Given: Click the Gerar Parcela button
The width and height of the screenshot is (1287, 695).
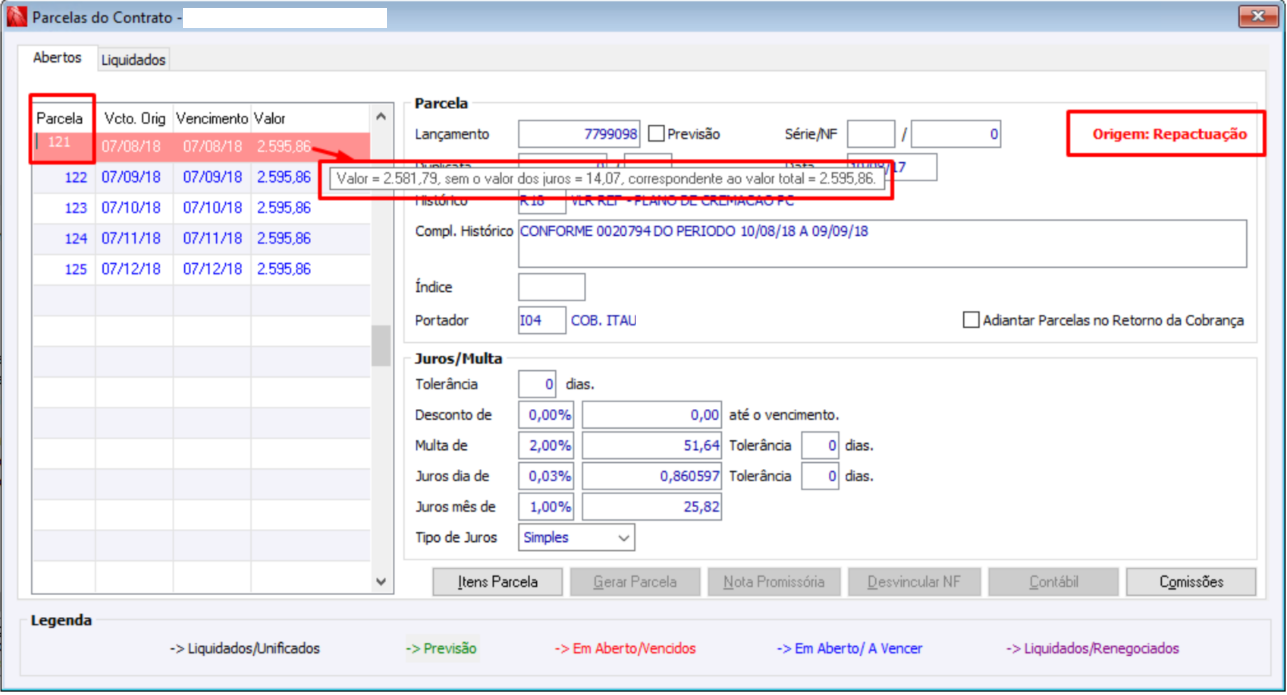Looking at the screenshot, I should 635,581.
